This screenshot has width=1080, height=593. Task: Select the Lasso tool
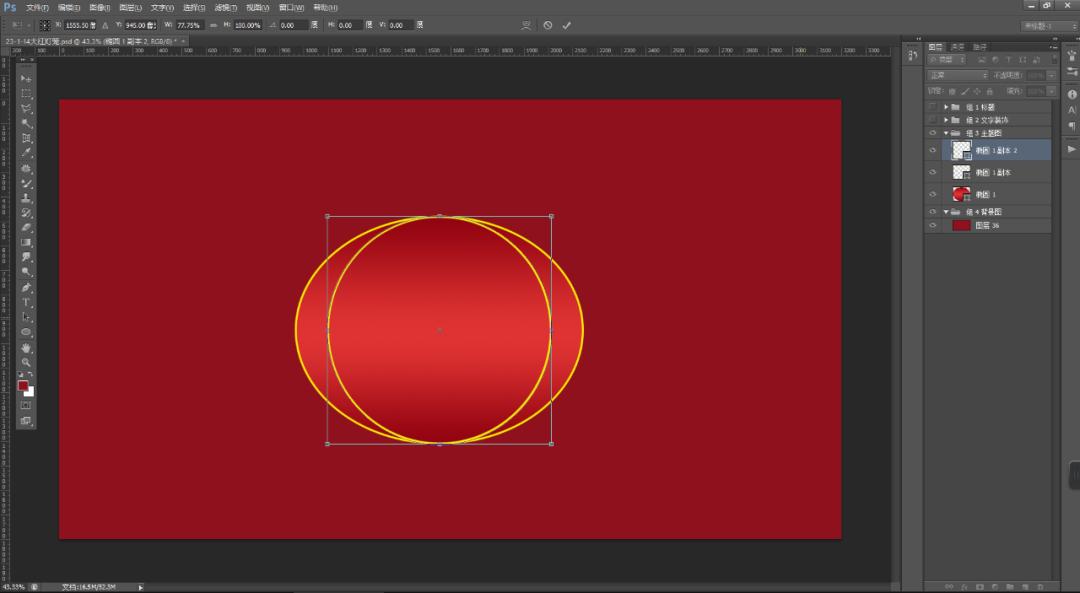click(x=26, y=108)
